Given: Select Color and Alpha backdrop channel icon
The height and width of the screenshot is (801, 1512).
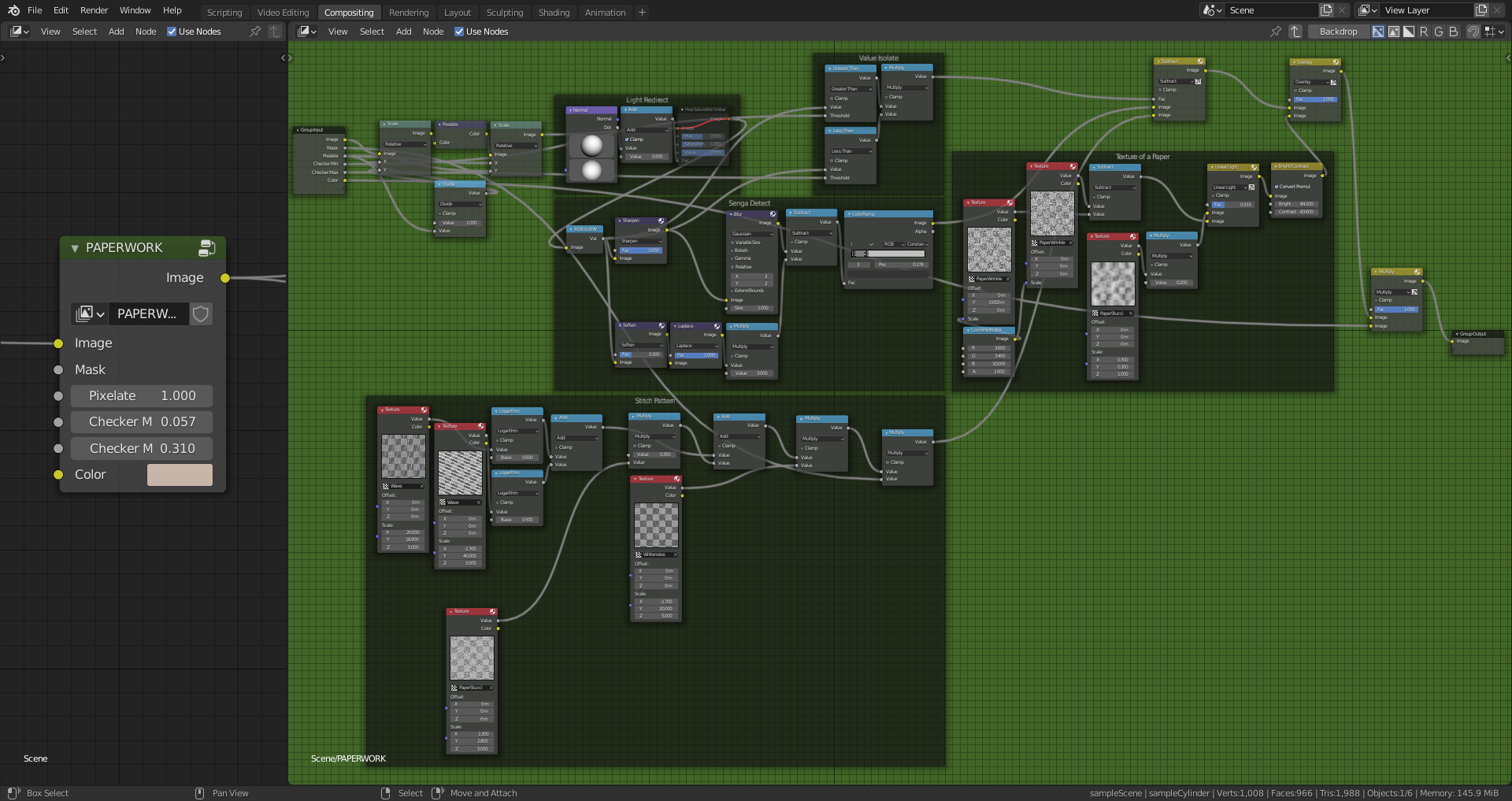Looking at the screenshot, I should [x=1378, y=32].
